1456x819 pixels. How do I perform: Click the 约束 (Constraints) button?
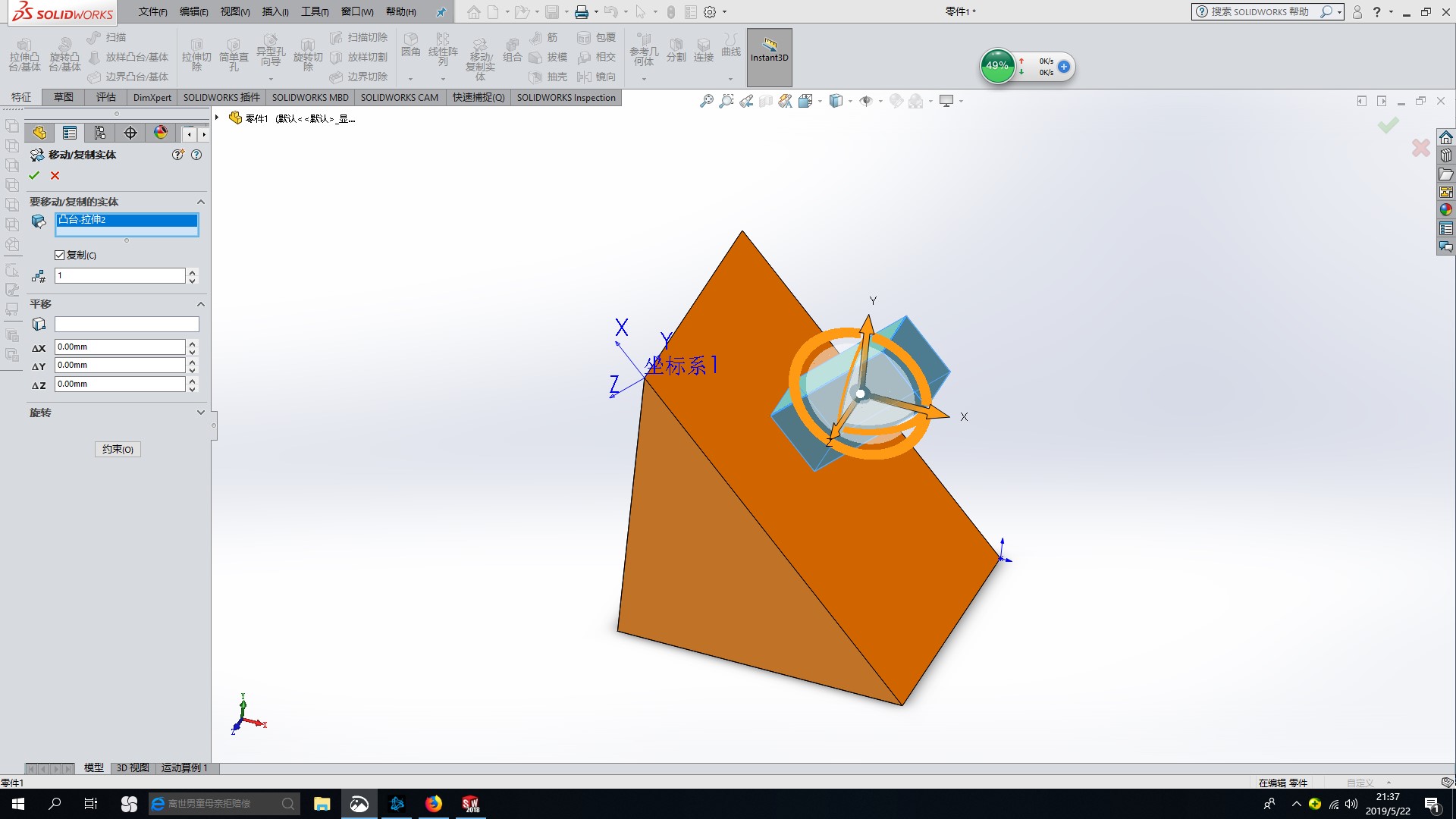tap(118, 449)
